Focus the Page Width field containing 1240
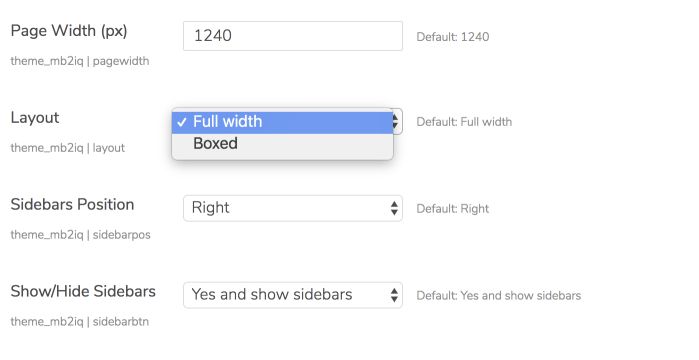 [293, 36]
